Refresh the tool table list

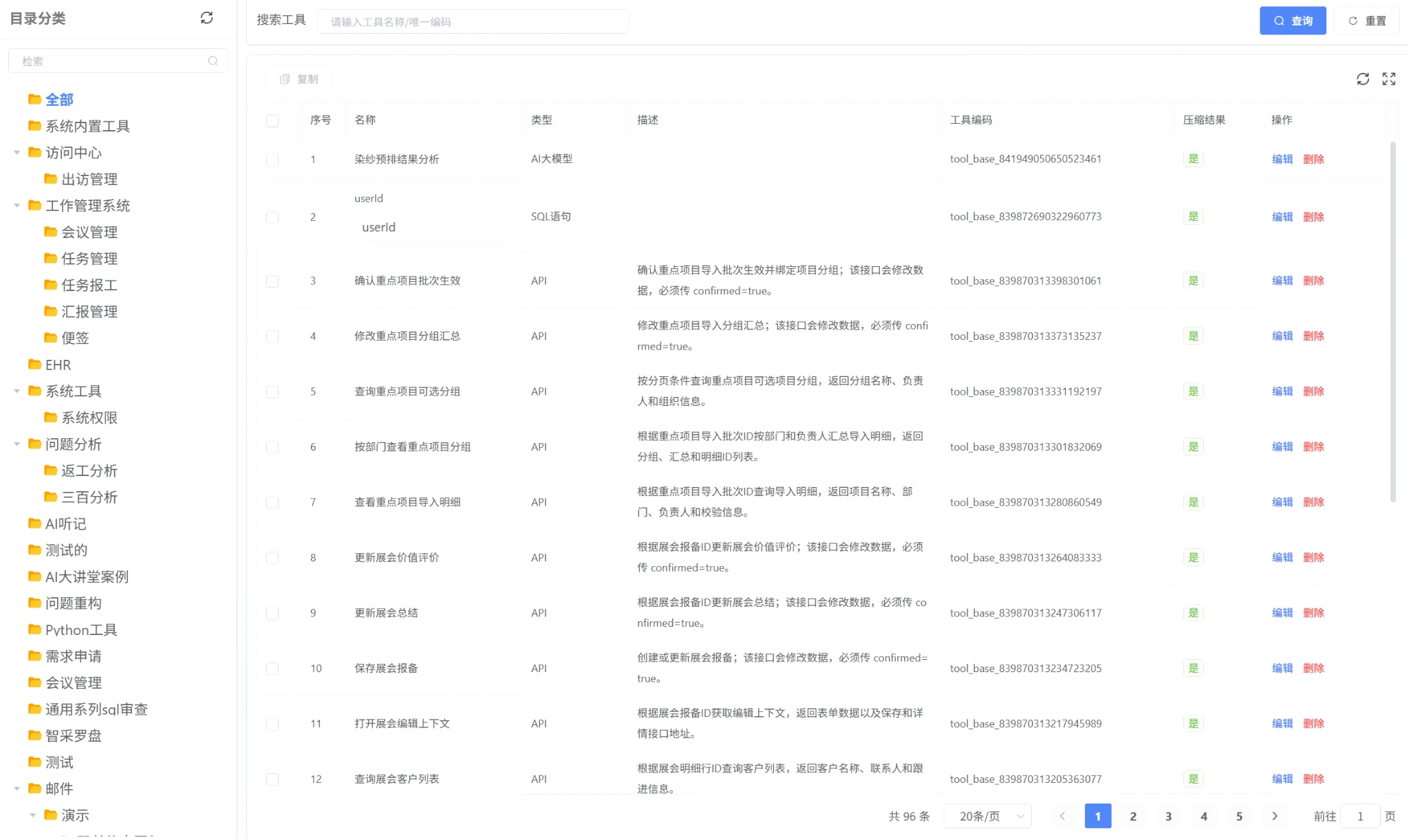click(1362, 79)
